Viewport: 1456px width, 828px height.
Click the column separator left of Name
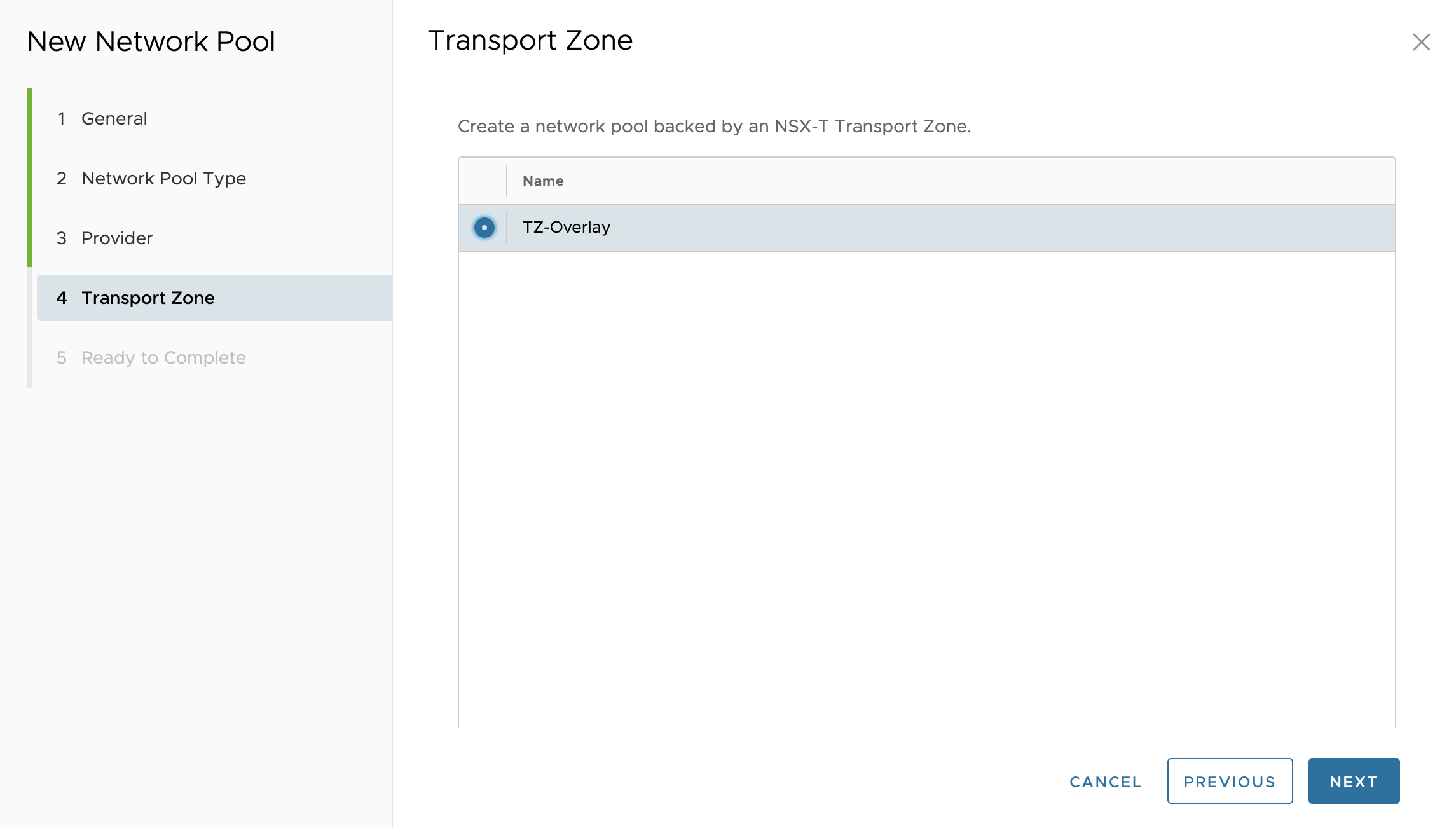point(507,181)
